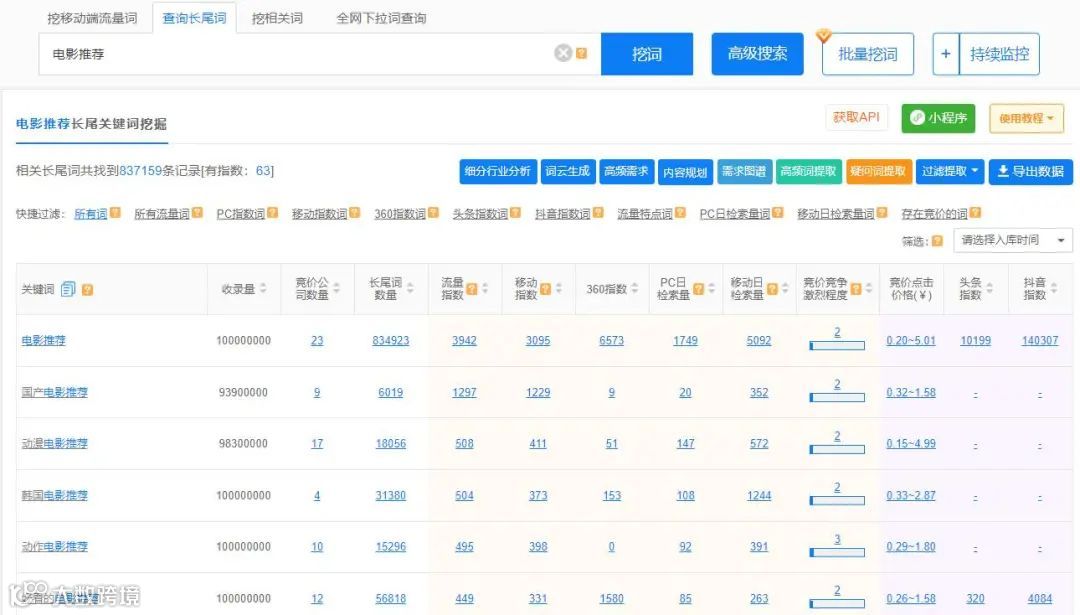Click price 0.20~5.01 in 电影推荐 row
This screenshot has width=1080, height=615.
pos(911,340)
